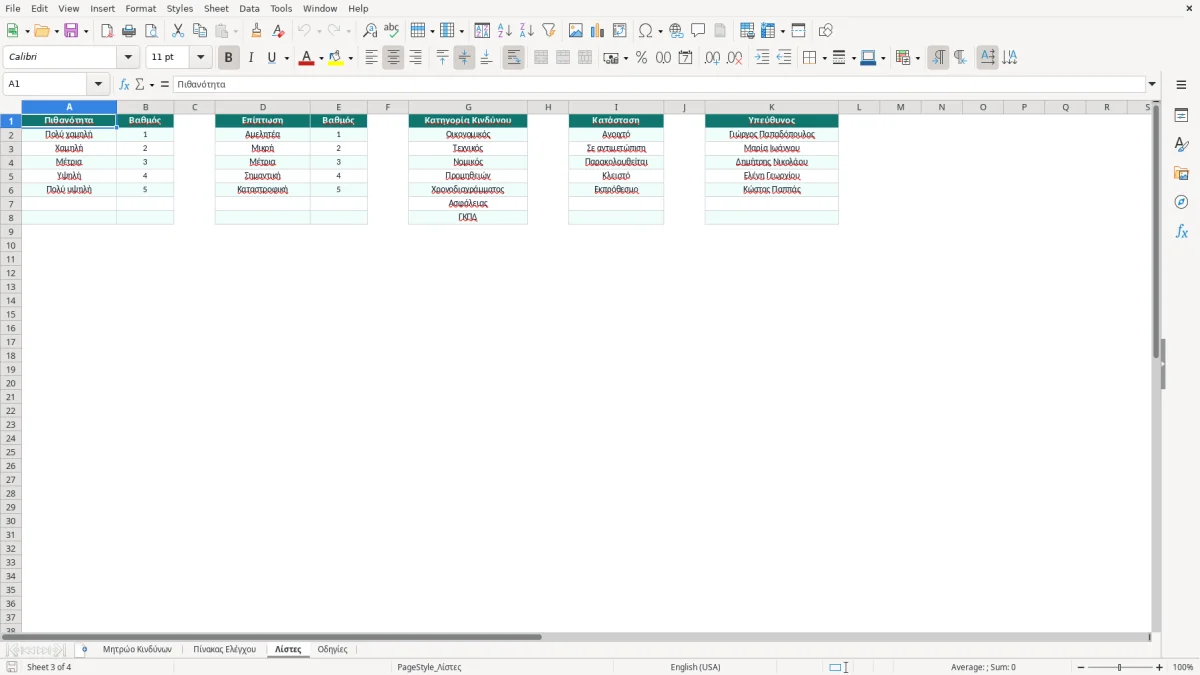Apply the red font color swatch
This screenshot has width=1200, height=675.
[x=306, y=58]
